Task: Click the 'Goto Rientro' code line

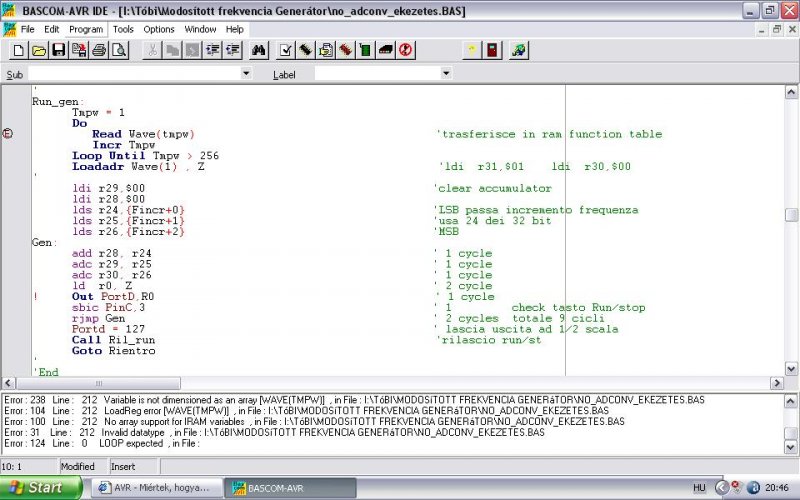Action: tap(113, 351)
